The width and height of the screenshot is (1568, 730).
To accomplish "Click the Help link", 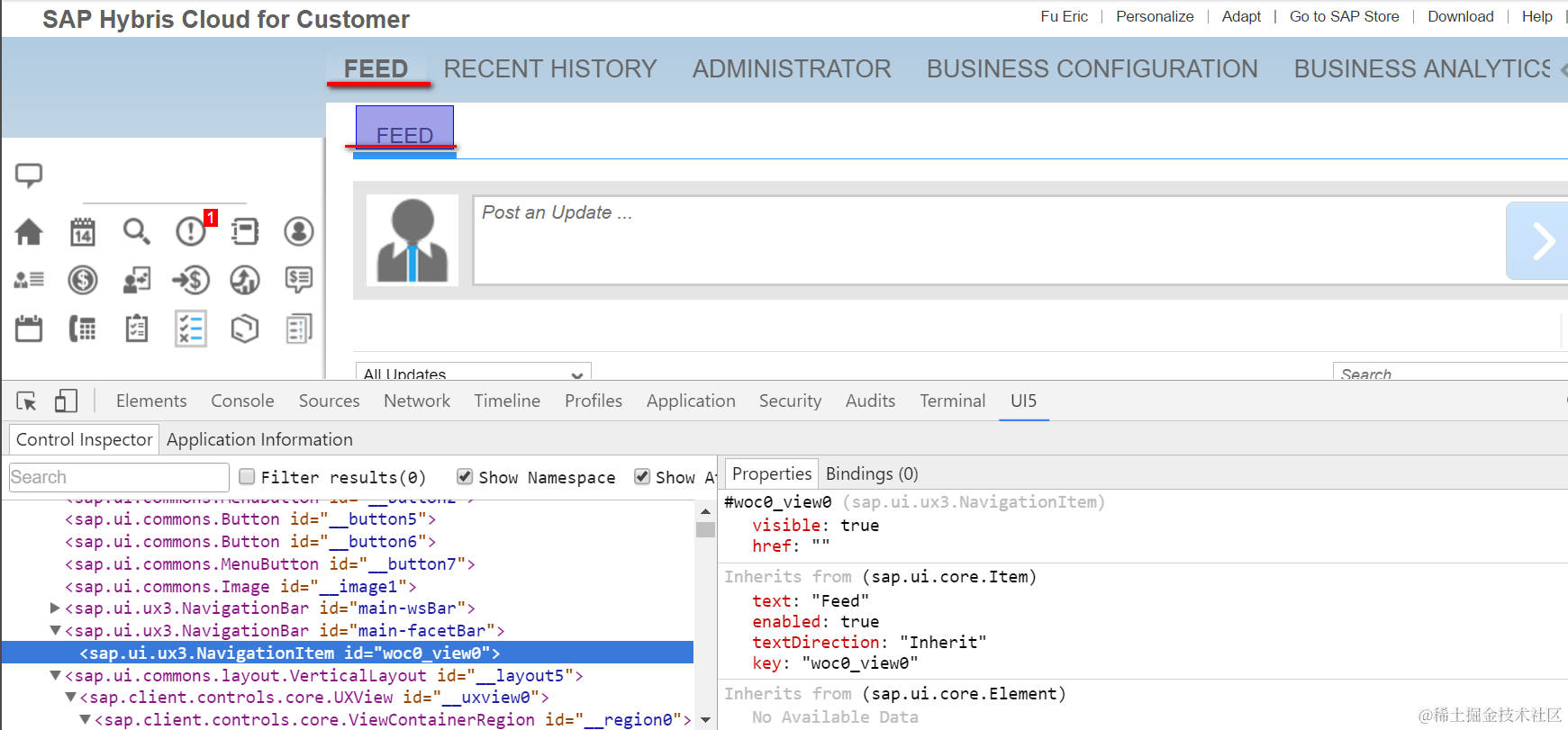I will pyautogui.click(x=1537, y=16).
